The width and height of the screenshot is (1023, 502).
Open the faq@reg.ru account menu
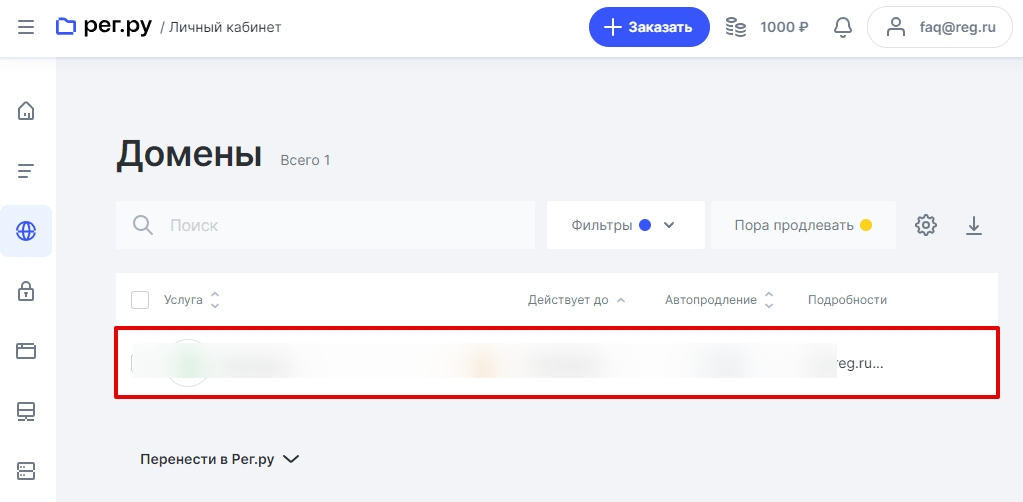point(939,27)
